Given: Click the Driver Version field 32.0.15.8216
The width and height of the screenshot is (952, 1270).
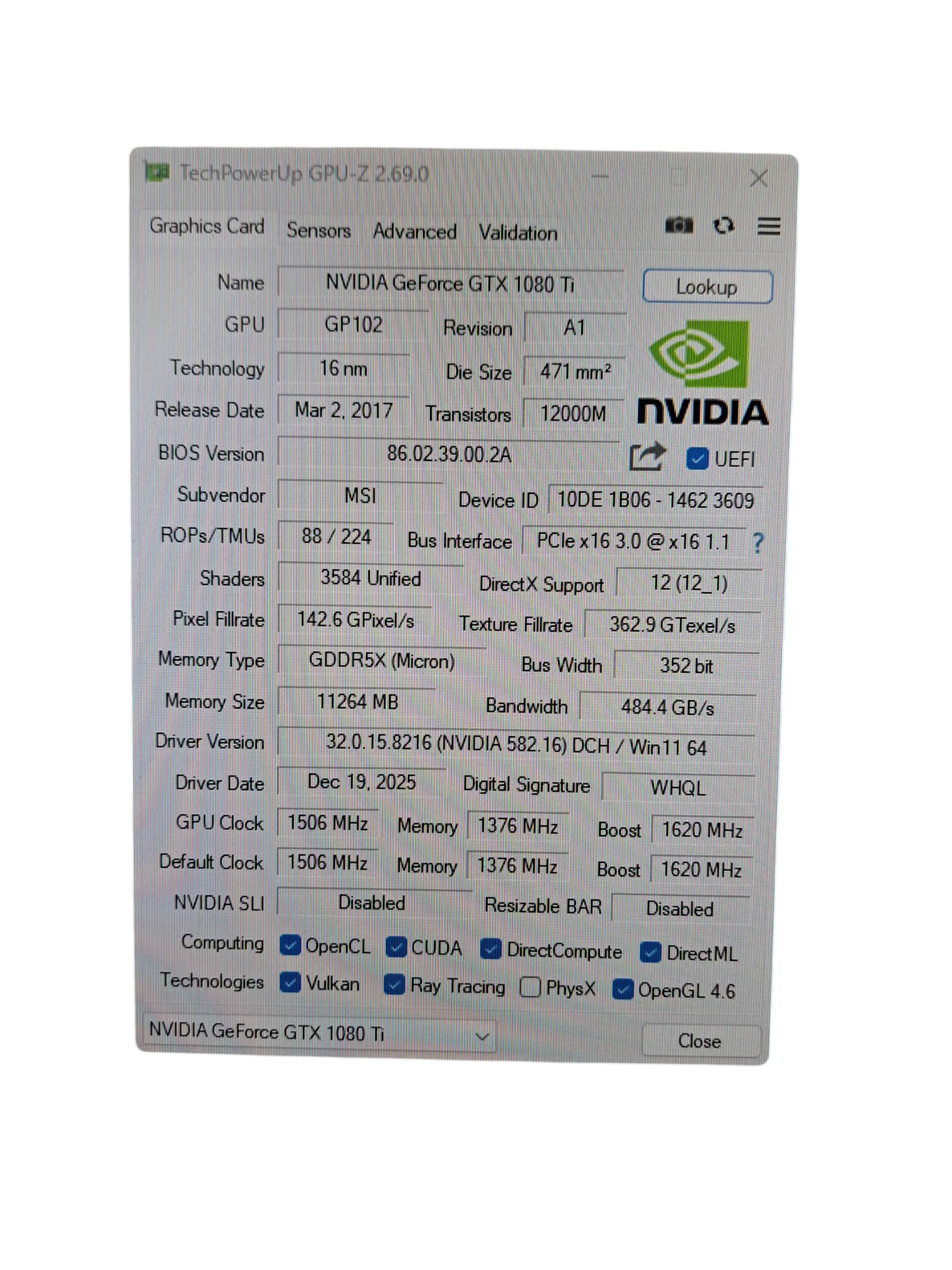Looking at the screenshot, I should (x=517, y=744).
